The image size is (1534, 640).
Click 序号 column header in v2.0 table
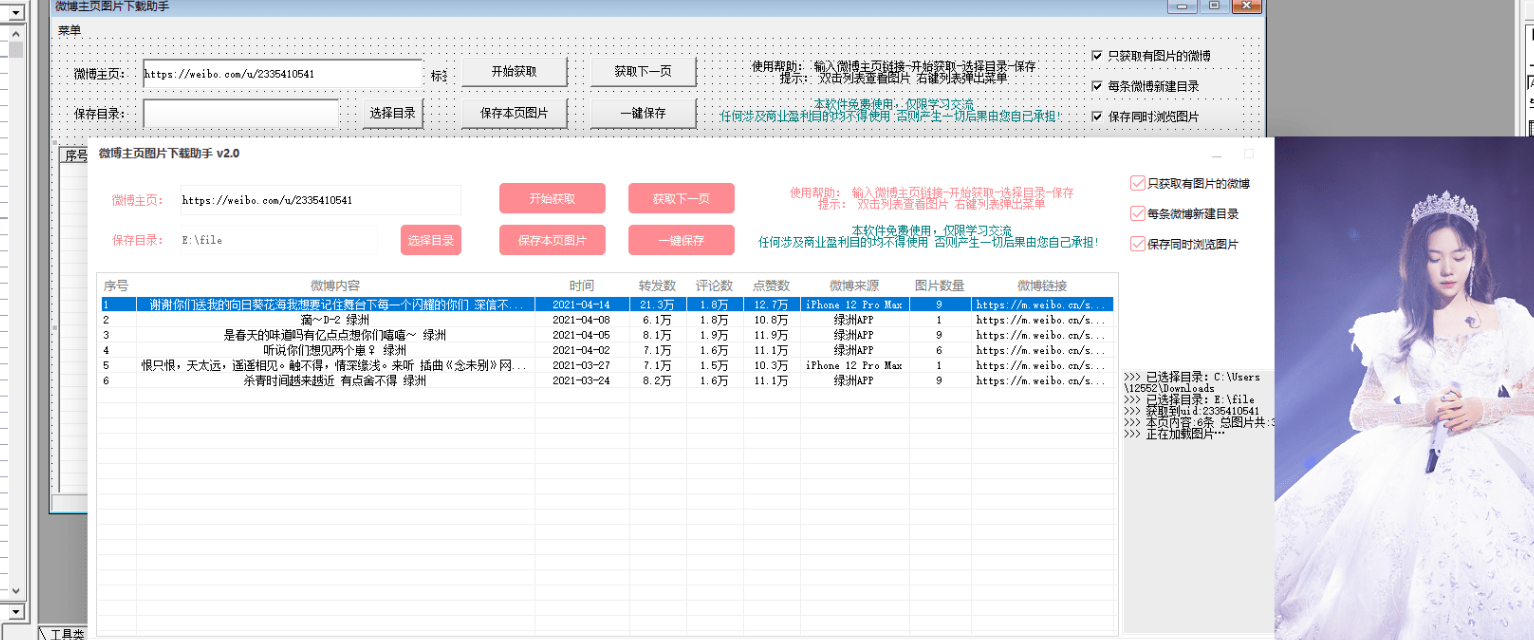pyautogui.click(x=116, y=285)
